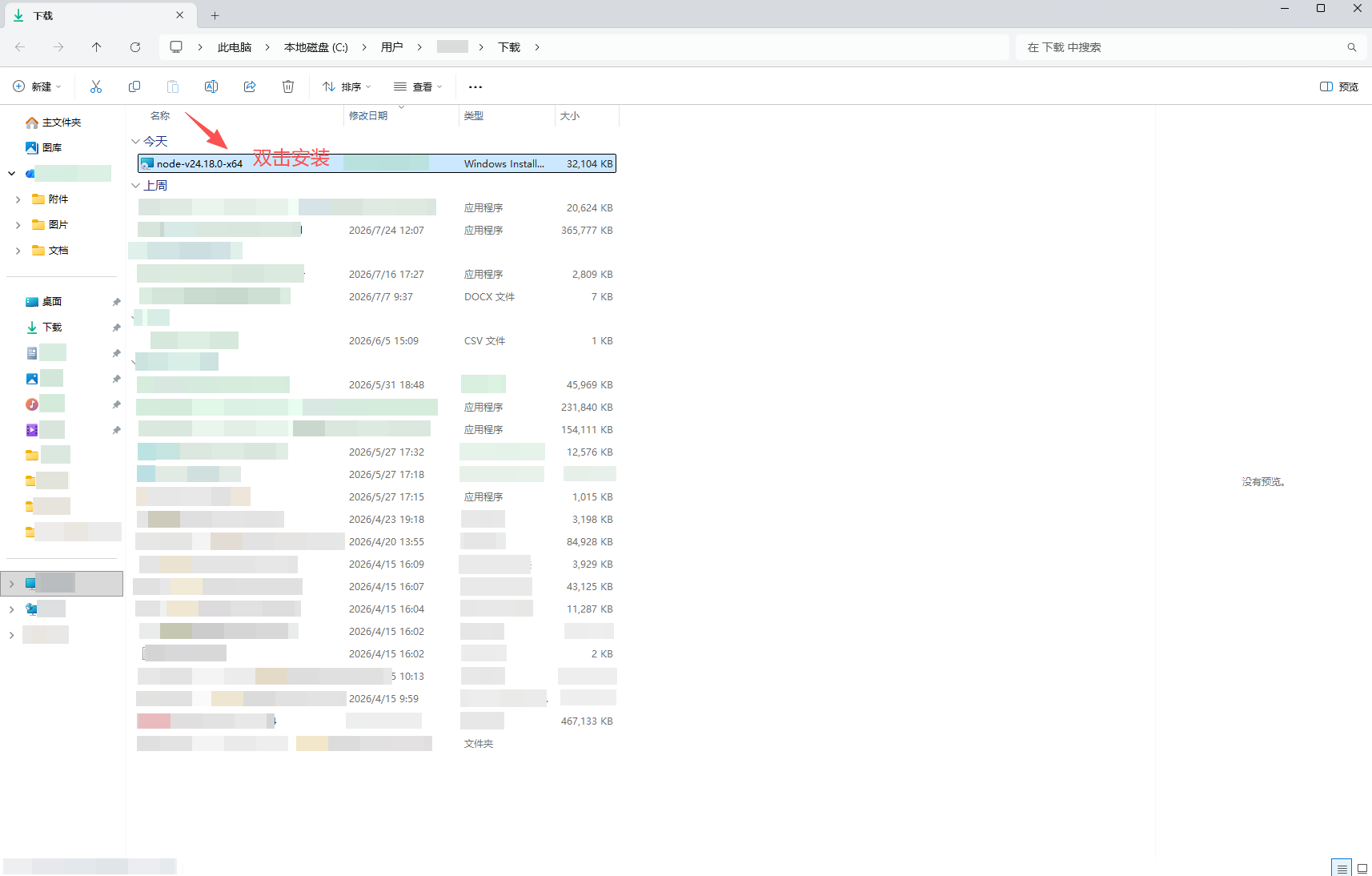The height and width of the screenshot is (876, 1372).
Task: Refresh the current folder
Action: [135, 47]
